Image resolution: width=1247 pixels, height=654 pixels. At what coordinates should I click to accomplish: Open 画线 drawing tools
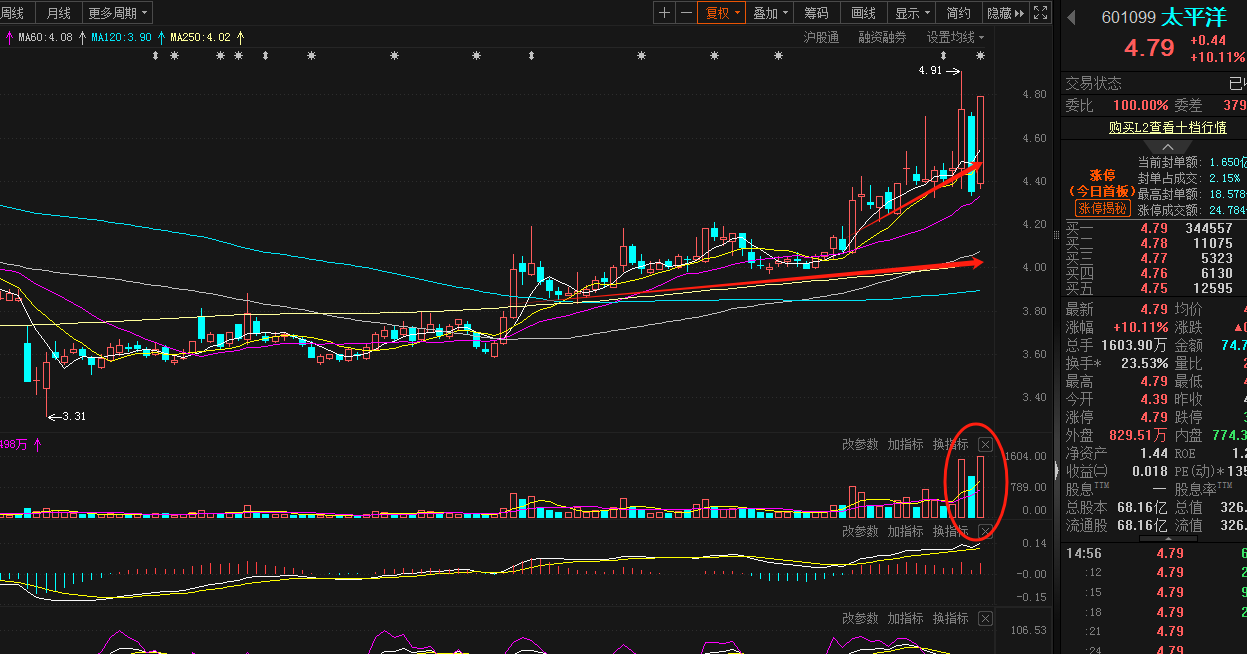(863, 13)
